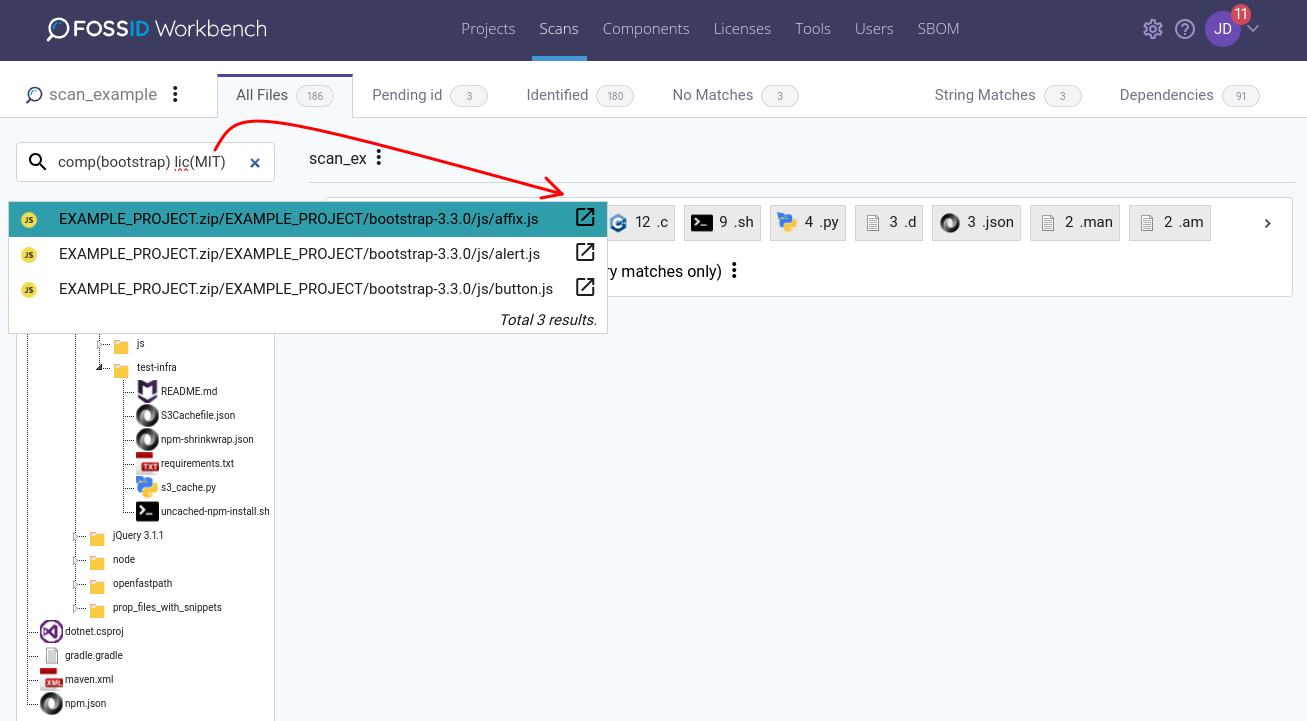Open the Users menu
Screen dimensions: 1307x721
click(874, 29)
